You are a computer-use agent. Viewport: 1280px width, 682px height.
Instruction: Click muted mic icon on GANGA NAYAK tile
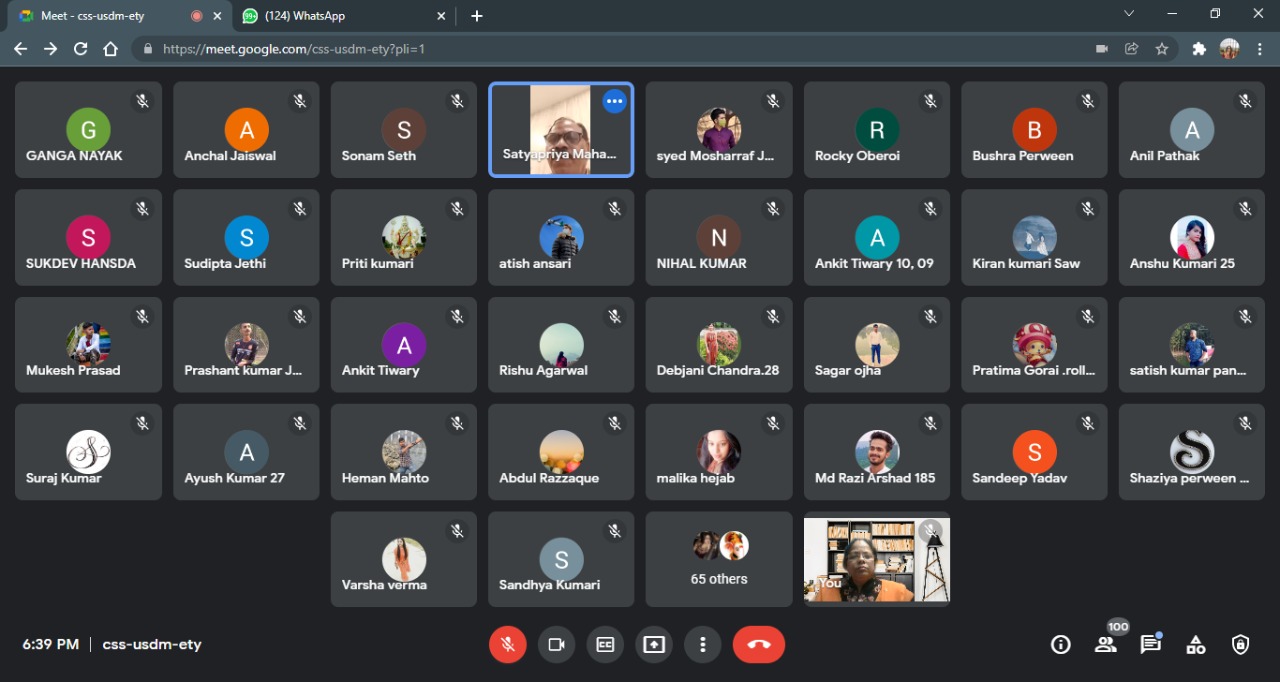tap(142, 101)
